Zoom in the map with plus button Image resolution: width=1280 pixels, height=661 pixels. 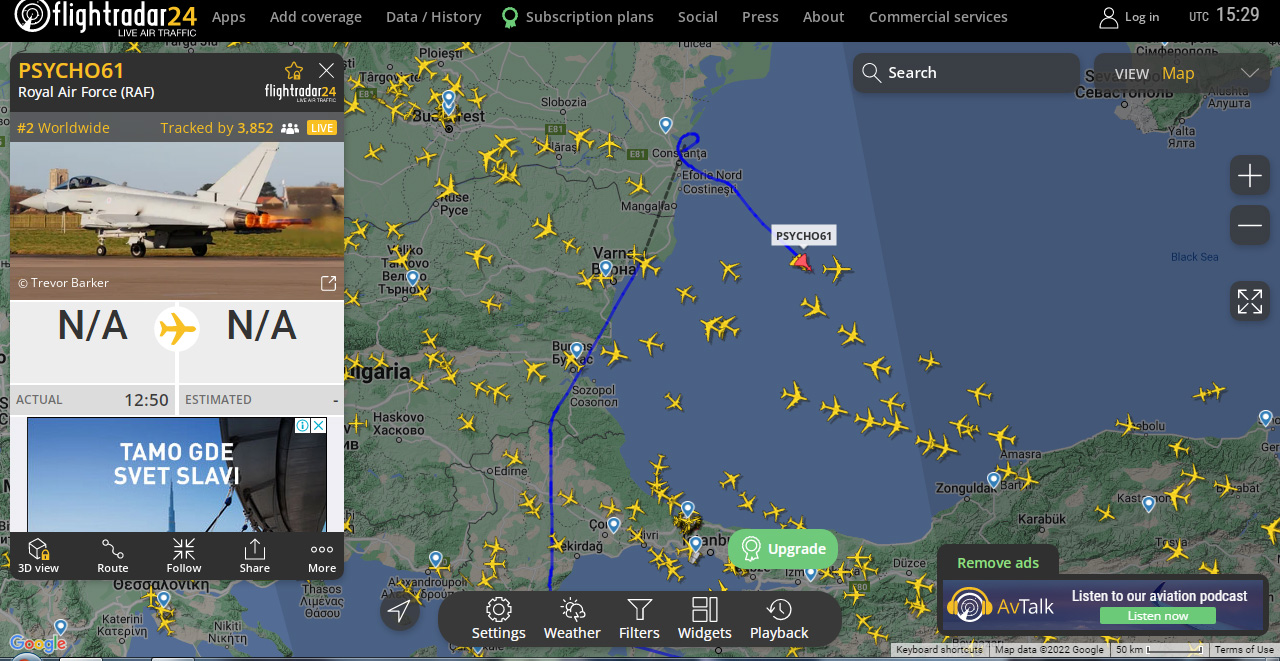coord(1250,177)
